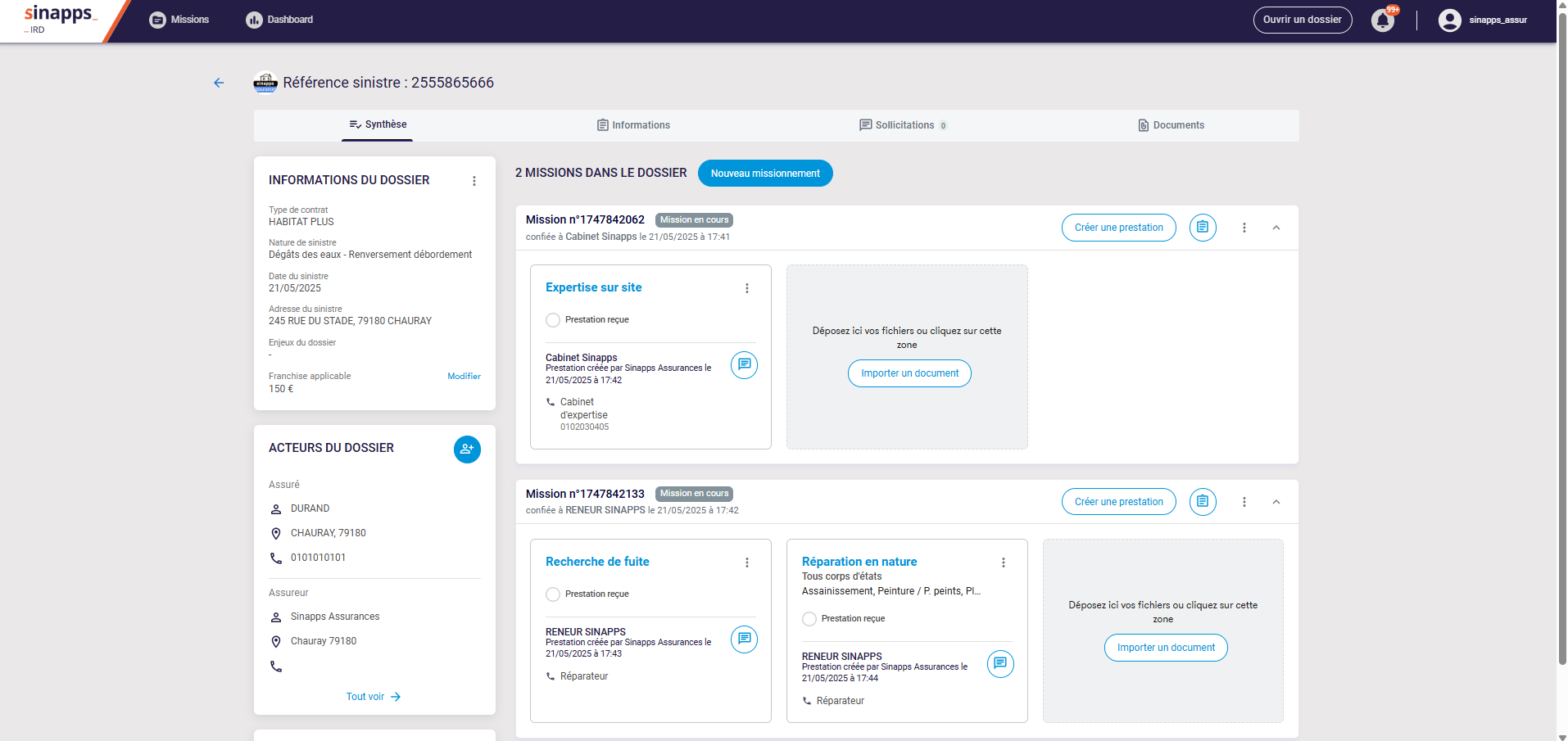Click the Dégâts des eaux nature text

point(370,255)
